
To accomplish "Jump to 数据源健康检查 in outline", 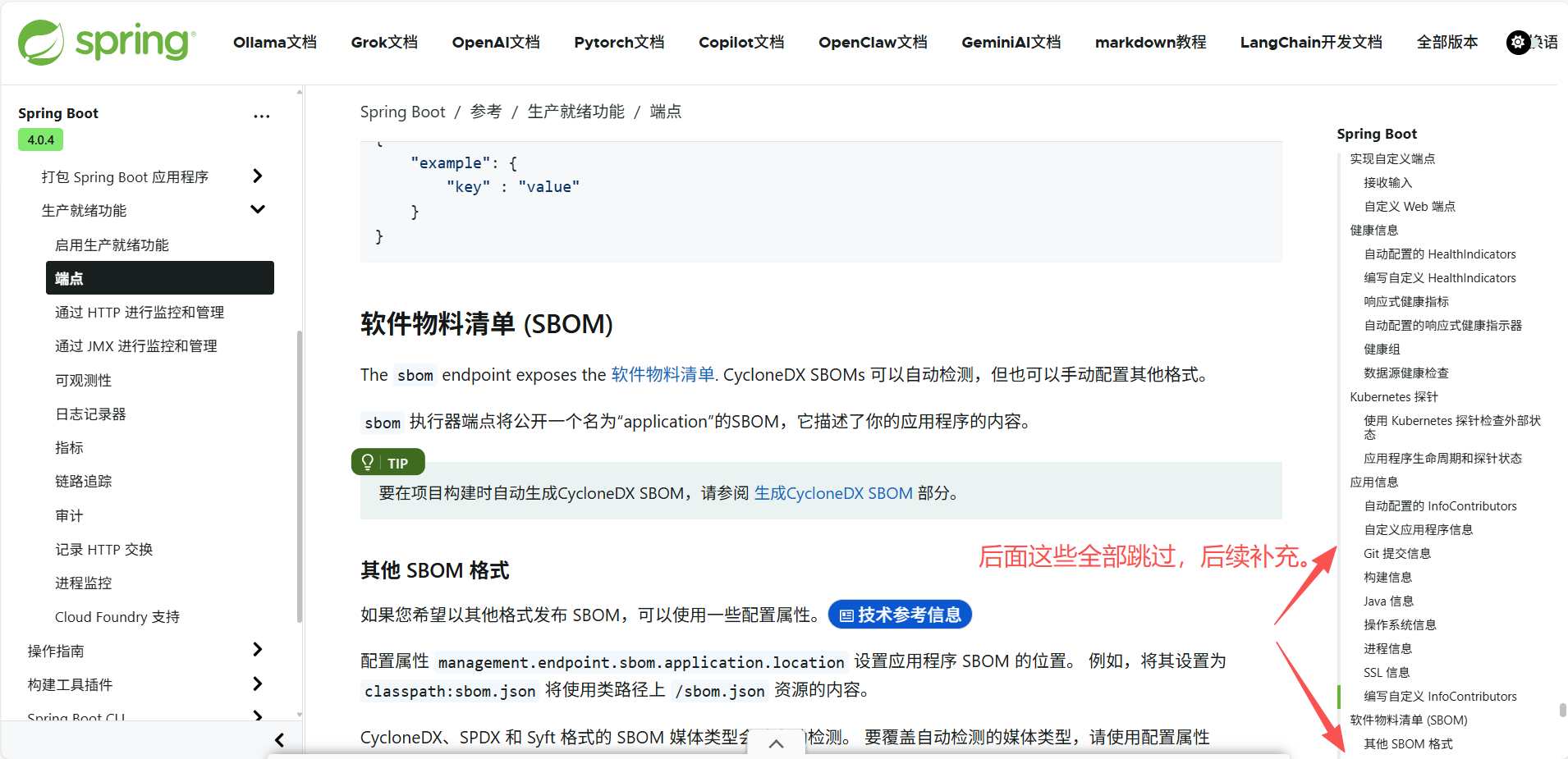I will (1406, 373).
